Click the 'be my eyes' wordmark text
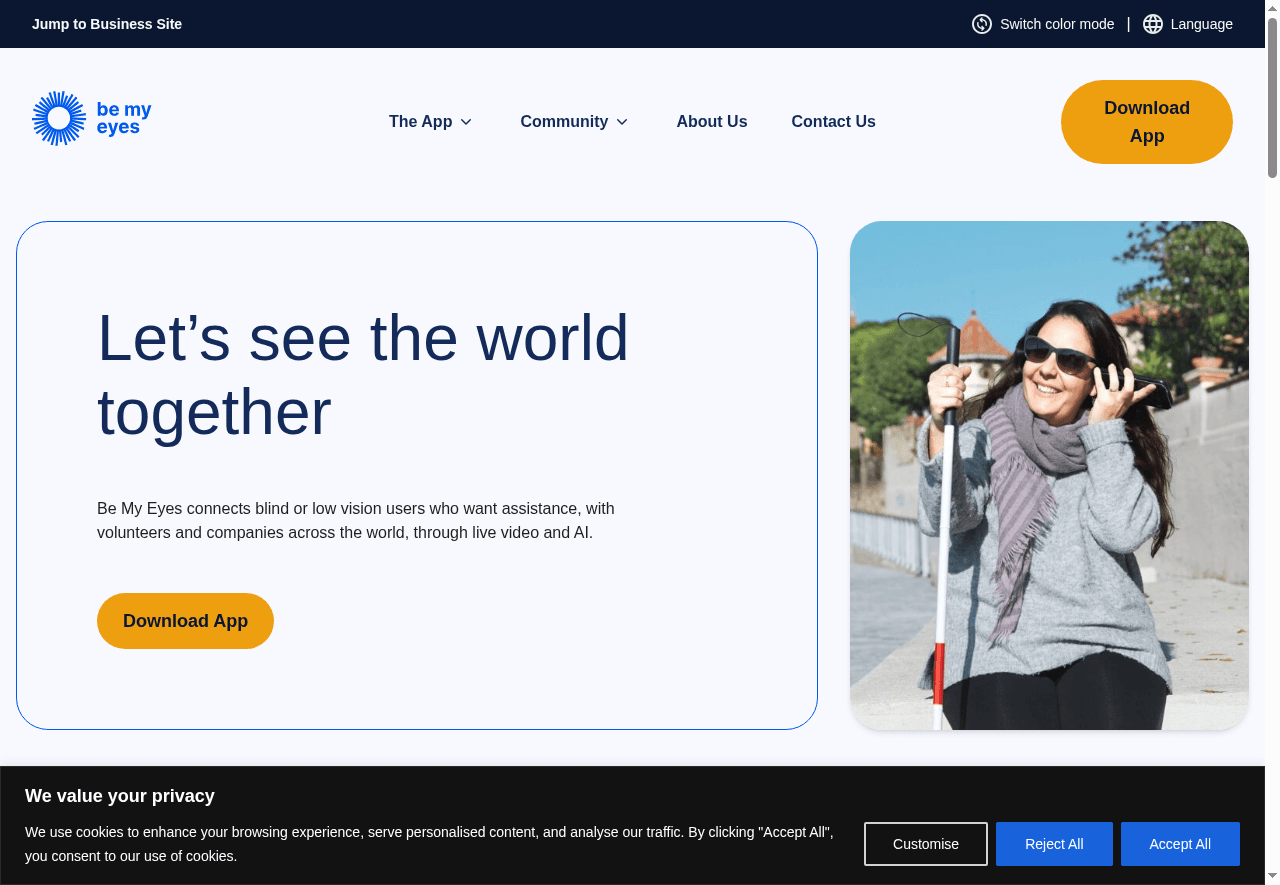This screenshot has width=1280, height=885. pyautogui.click(x=123, y=118)
